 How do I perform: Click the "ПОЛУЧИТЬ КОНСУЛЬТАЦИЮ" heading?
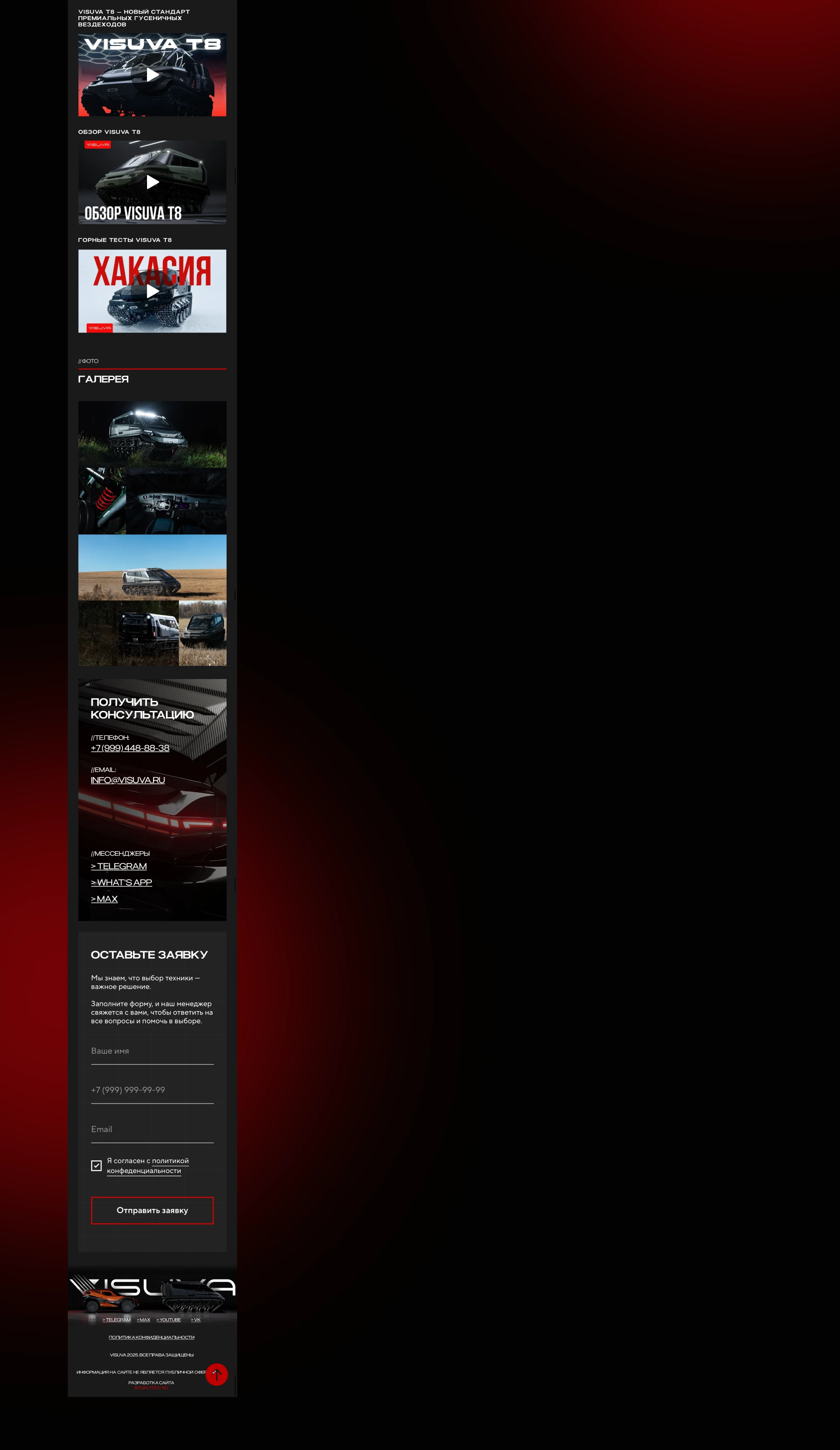pos(142,708)
